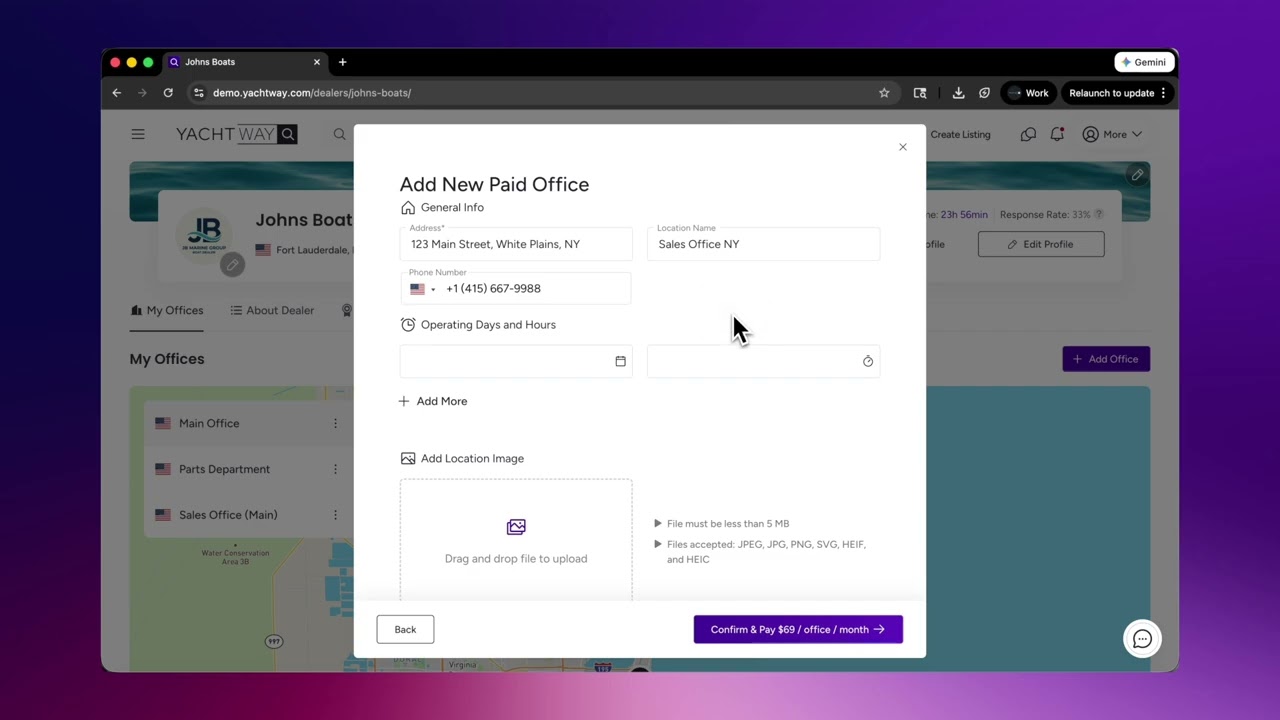Click the search icon beside YachtWay logo
Screen dimensions: 1280x720
click(x=339, y=134)
